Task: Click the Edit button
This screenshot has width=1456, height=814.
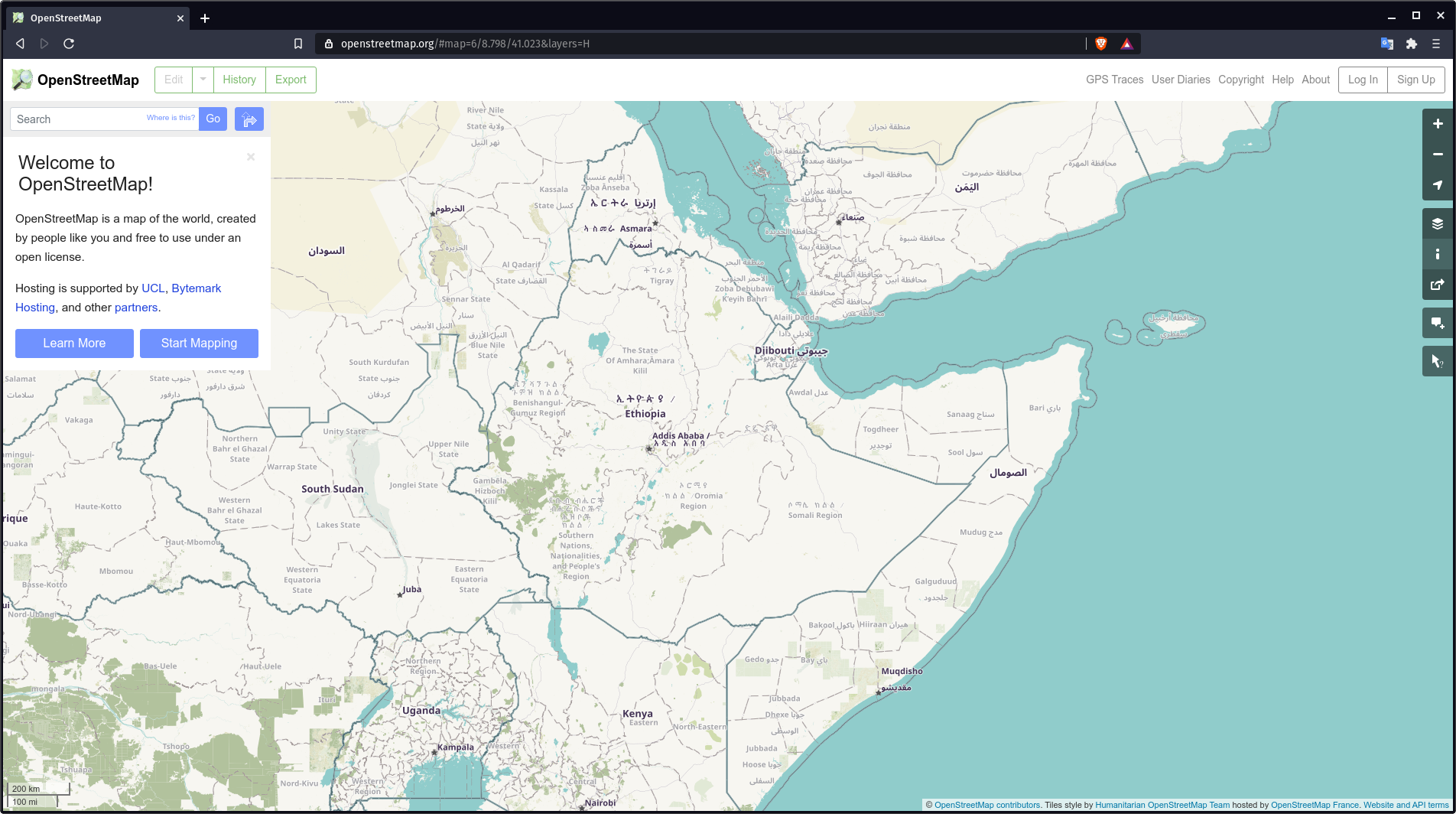Action: (x=174, y=80)
